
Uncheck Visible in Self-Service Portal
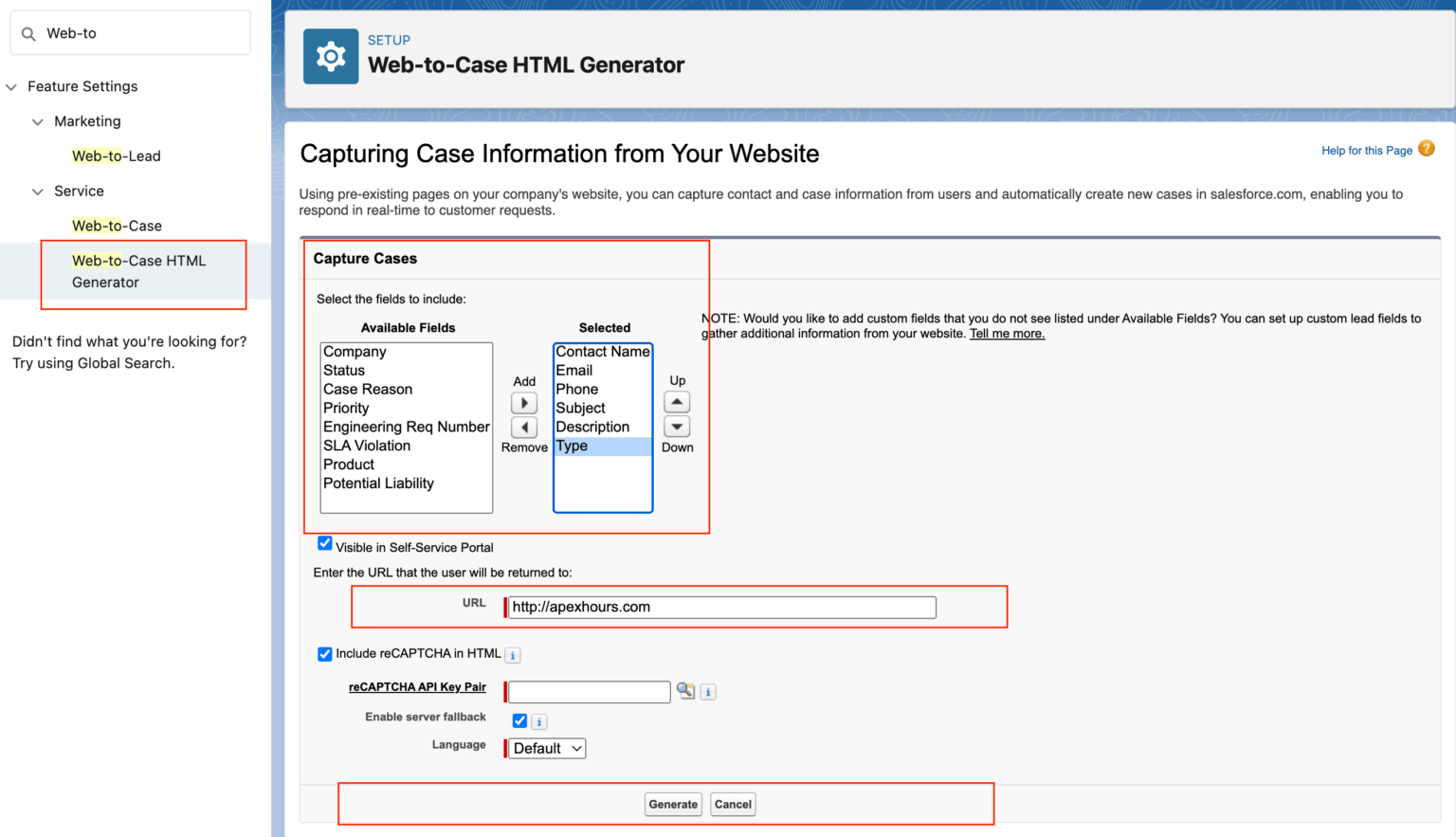click(325, 542)
